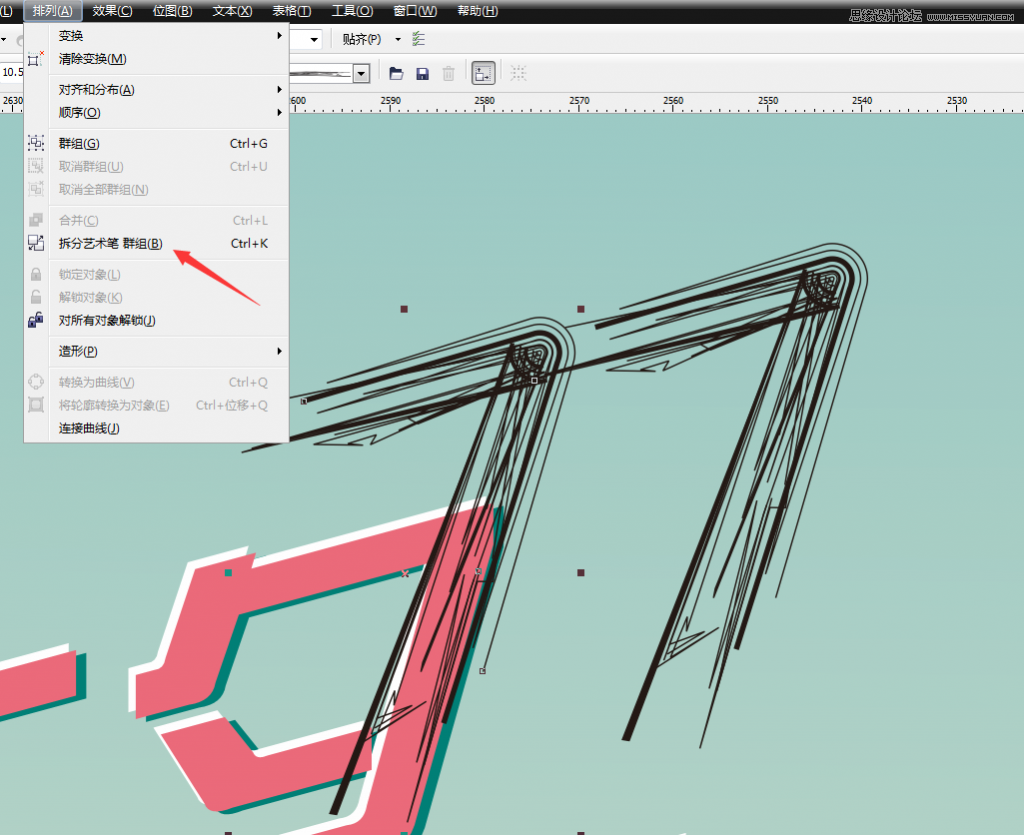Click the open folder icon on the property bar
Screen dimensions: 1024x835
coord(397,72)
